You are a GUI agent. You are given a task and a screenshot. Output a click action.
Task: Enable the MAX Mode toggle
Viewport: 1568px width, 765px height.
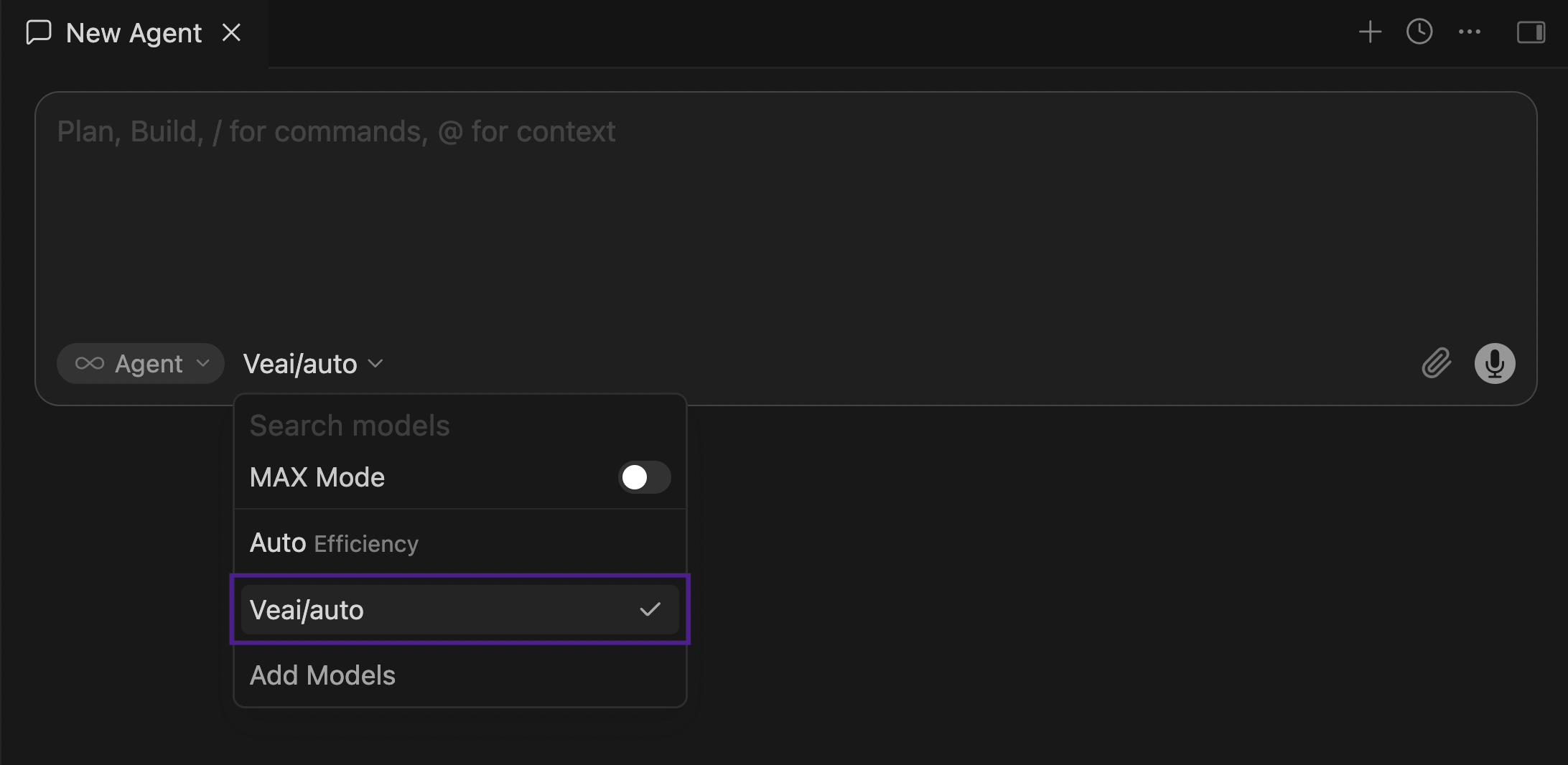pos(644,477)
